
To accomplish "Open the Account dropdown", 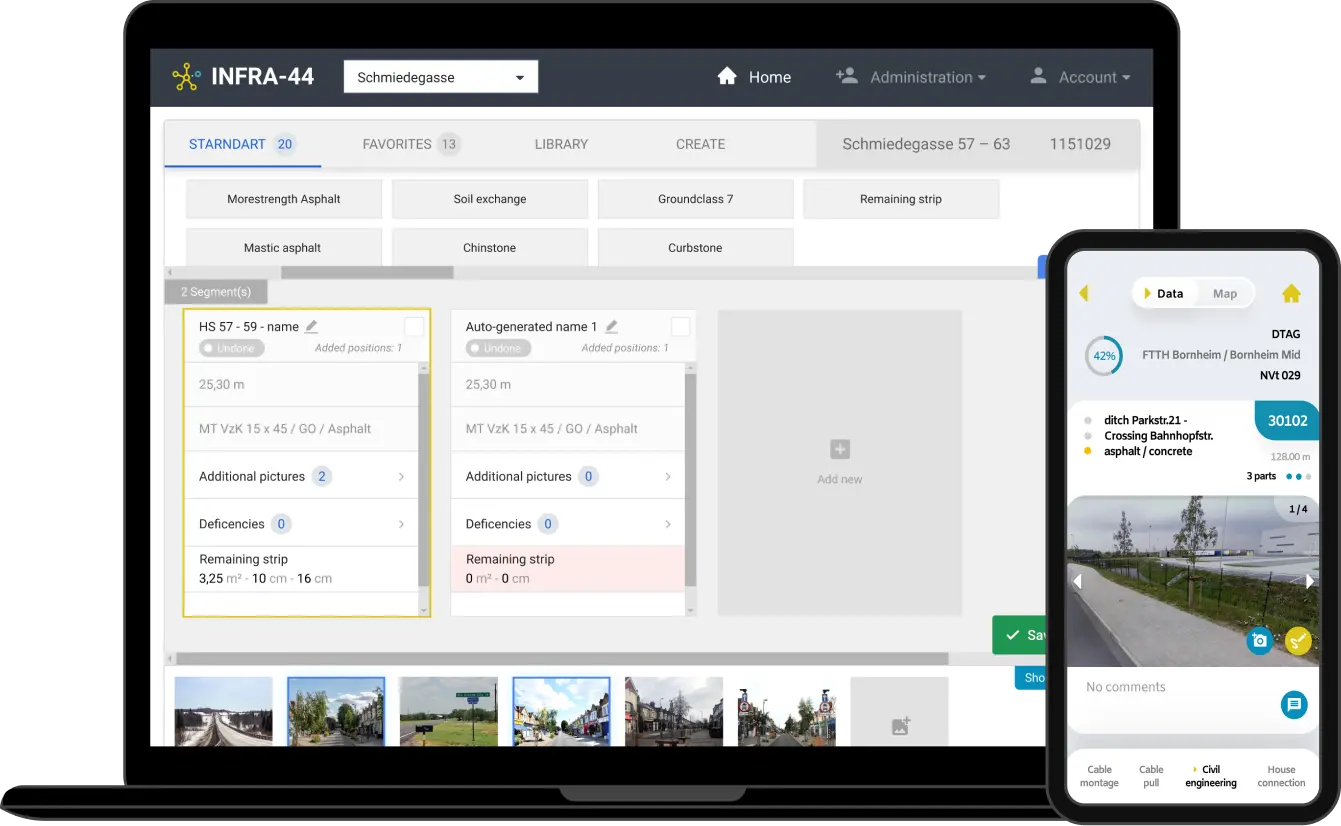I will click(x=1088, y=76).
